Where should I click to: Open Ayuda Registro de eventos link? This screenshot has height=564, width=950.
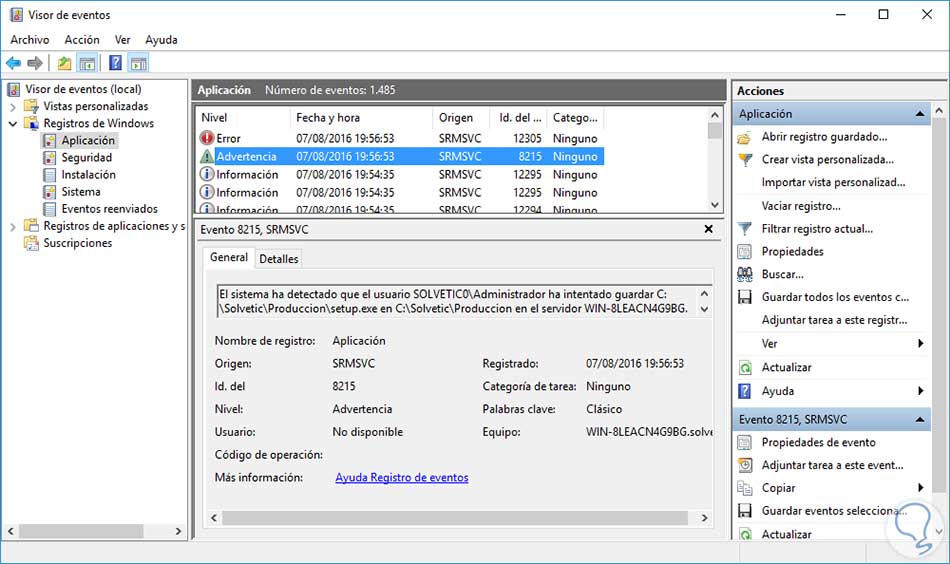[402, 477]
